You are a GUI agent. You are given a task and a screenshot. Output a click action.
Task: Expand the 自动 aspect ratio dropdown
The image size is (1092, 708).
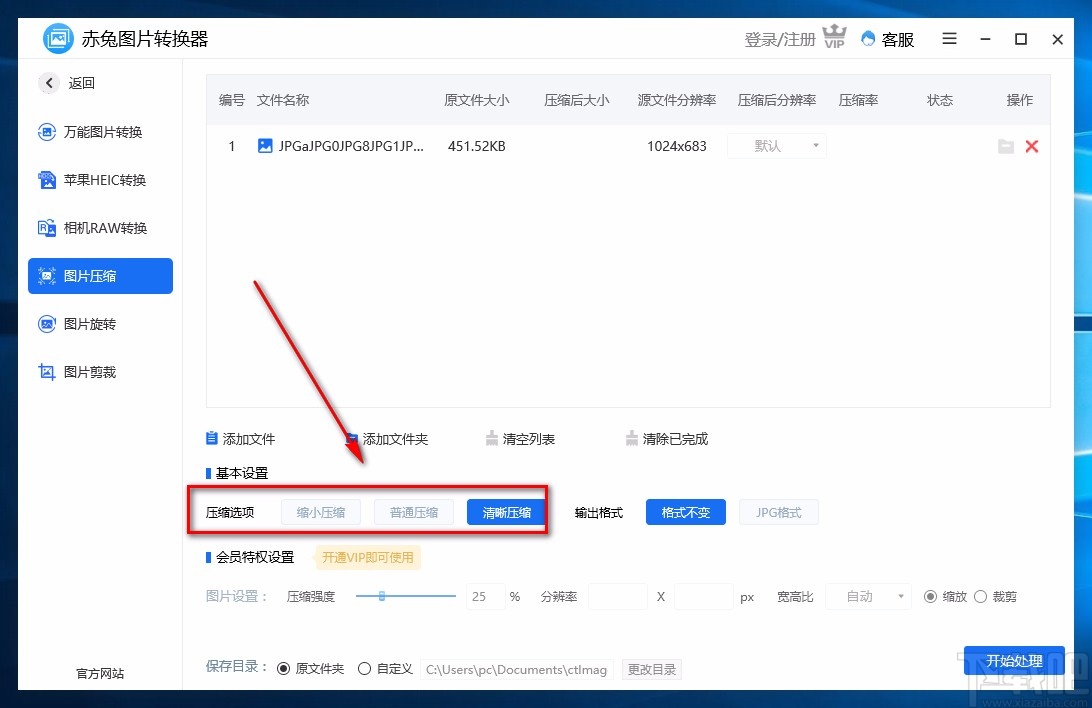[x=868, y=596]
